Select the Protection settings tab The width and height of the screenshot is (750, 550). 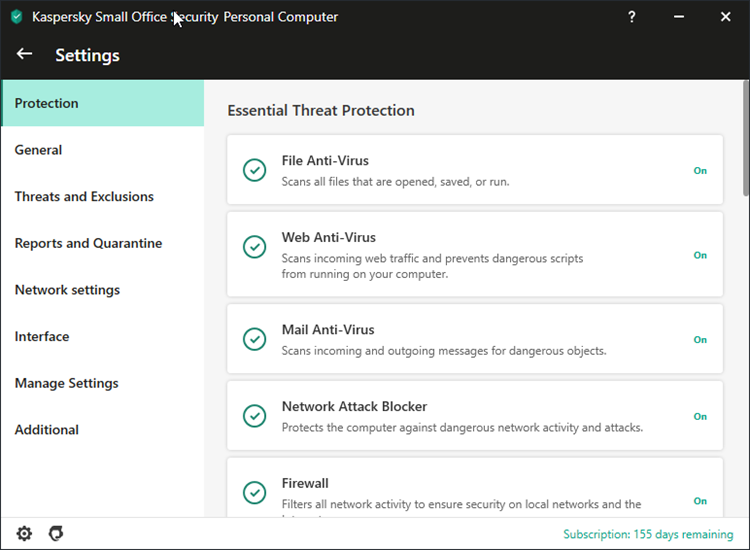(102, 103)
